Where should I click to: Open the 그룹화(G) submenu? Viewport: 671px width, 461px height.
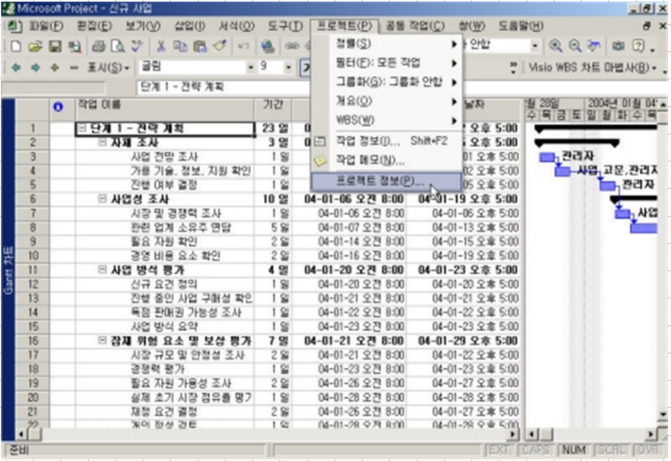[x=387, y=82]
